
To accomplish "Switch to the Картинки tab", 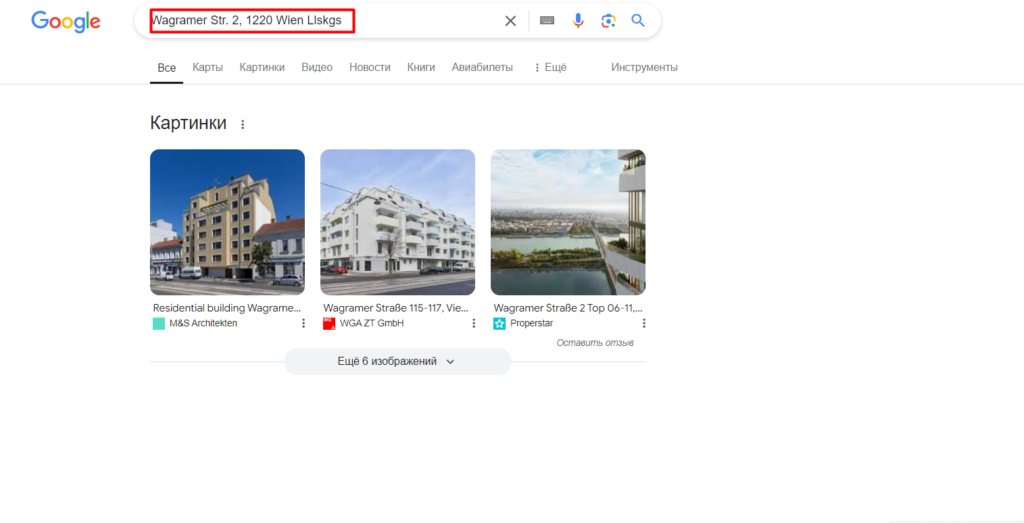I will pos(262,67).
